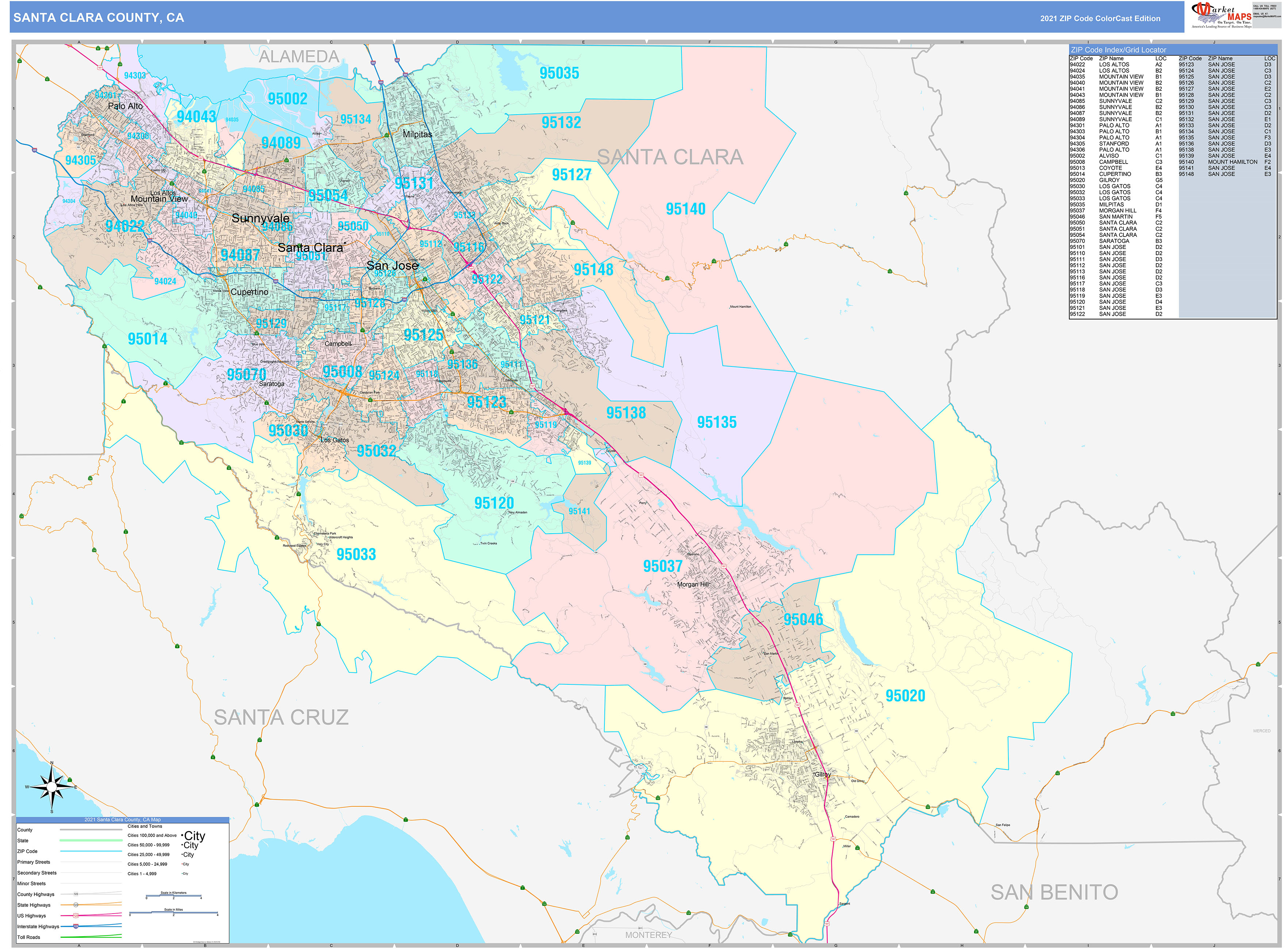
Task: Click the State Highways circle shield in legend
Action: [75, 905]
